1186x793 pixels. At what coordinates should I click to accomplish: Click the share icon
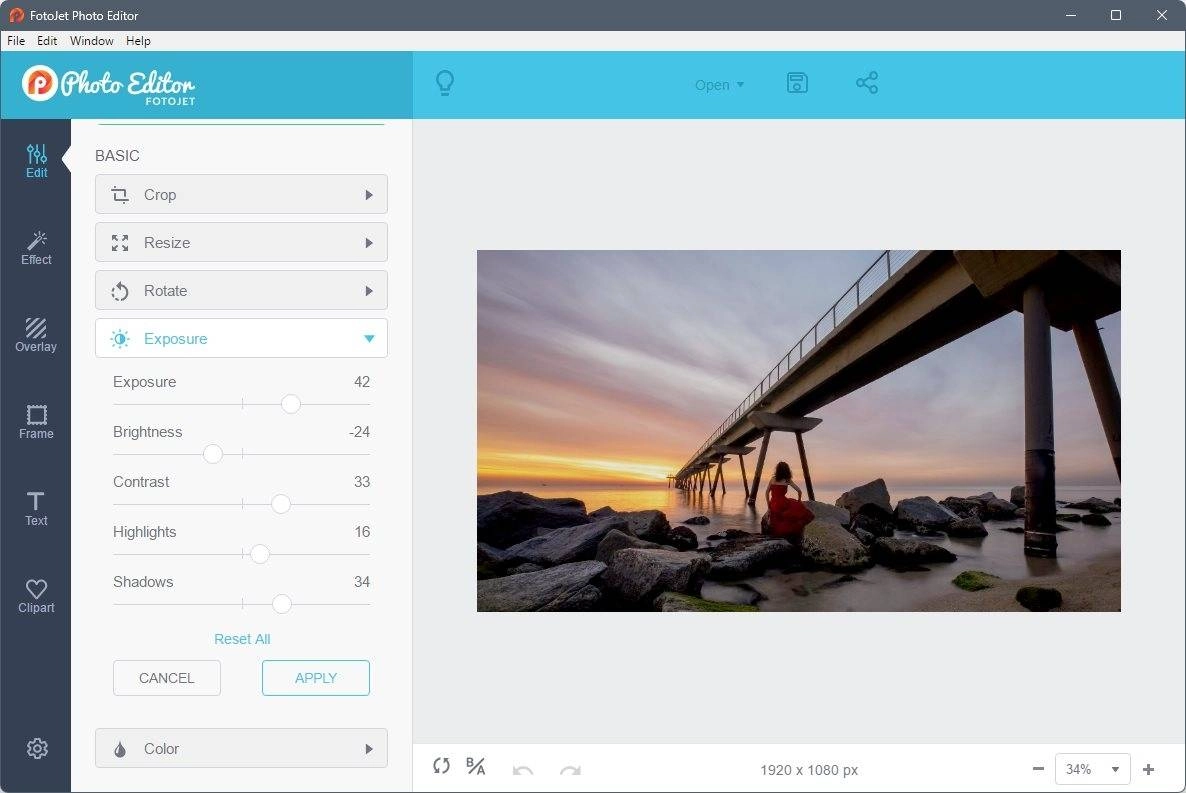[x=867, y=82]
